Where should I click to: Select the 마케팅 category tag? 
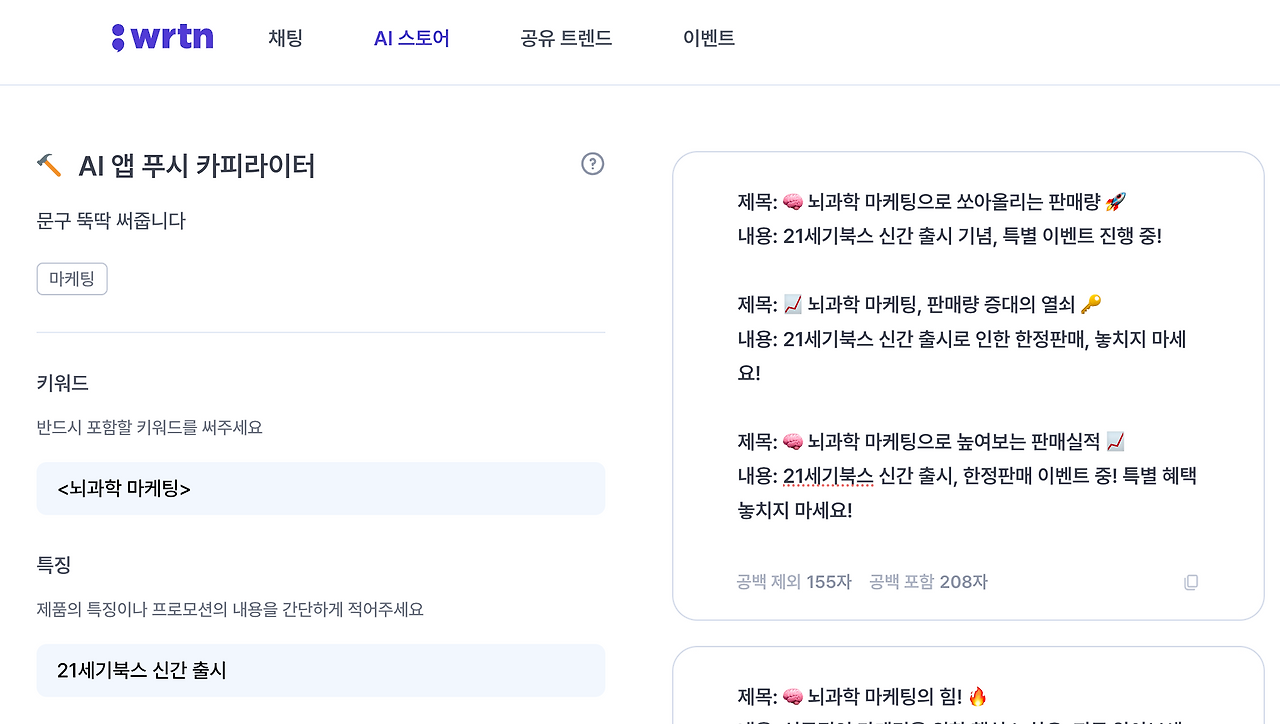point(71,279)
